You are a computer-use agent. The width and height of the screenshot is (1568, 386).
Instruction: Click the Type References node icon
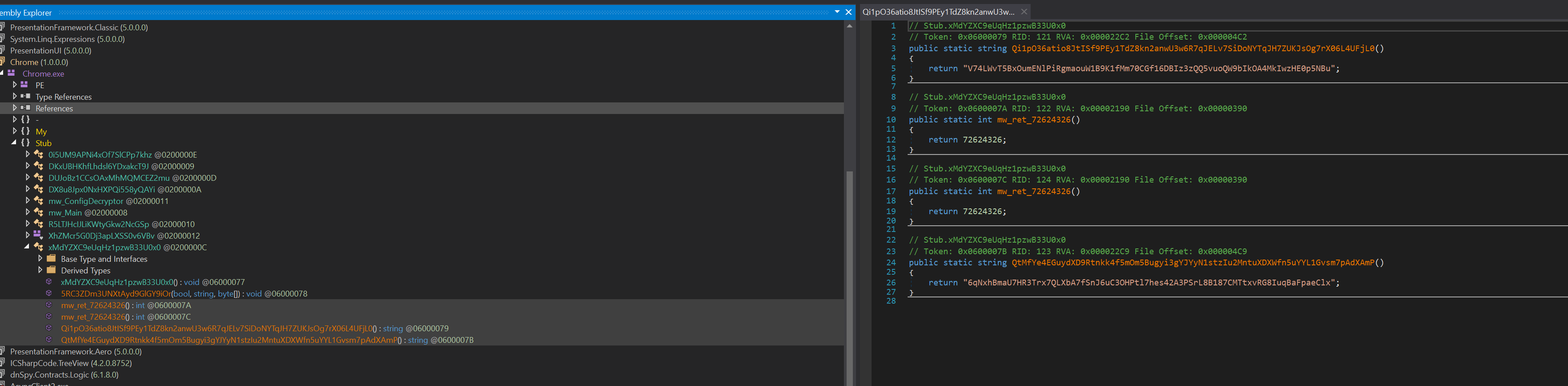tap(25, 97)
